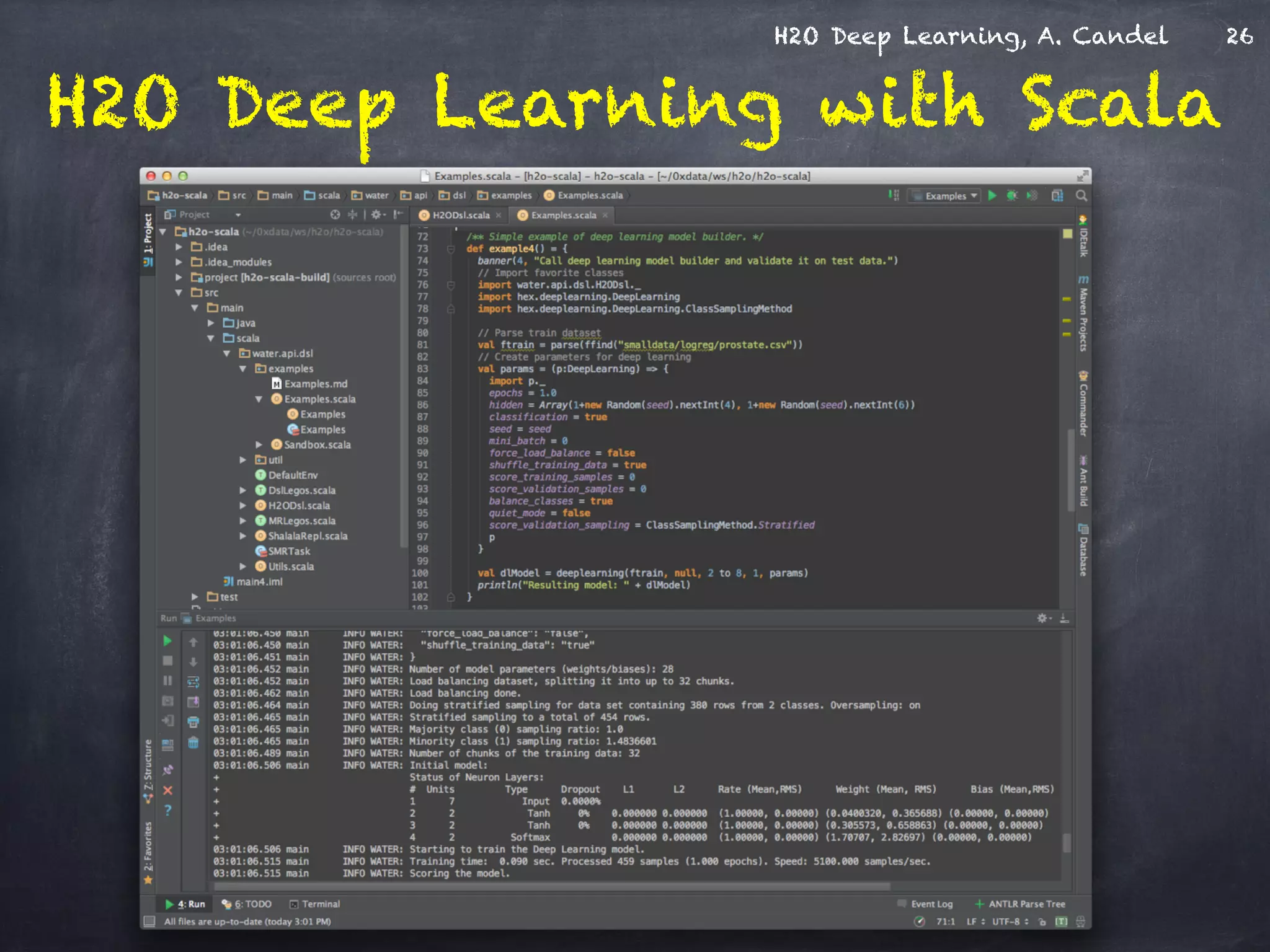Hide the Project tool window icon
The image size is (1270, 952).
click(397, 214)
